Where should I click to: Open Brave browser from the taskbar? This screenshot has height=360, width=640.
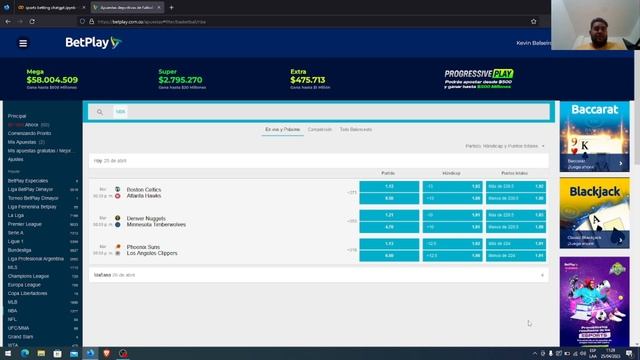[107, 353]
